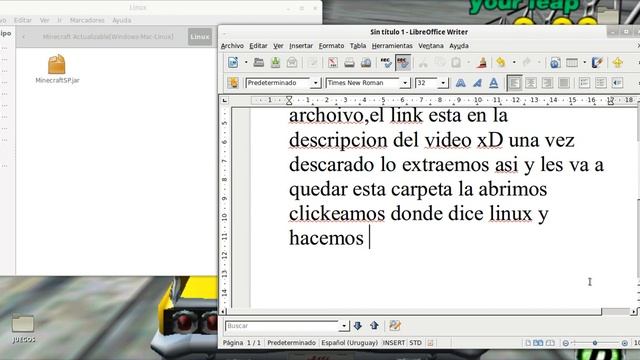
Task: Open the Insertar menu in Writer
Action: click(x=301, y=46)
